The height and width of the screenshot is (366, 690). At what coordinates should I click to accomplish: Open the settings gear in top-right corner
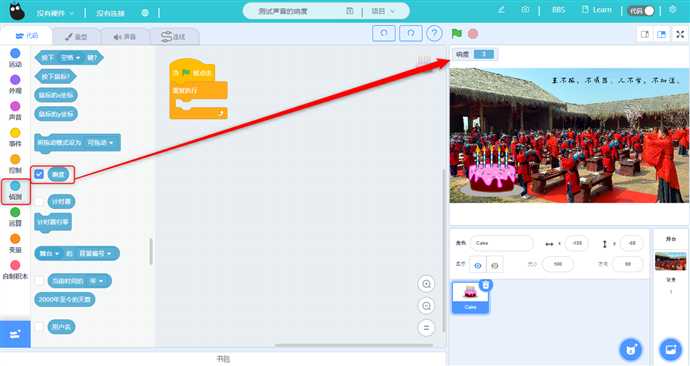pyautogui.click(x=672, y=9)
